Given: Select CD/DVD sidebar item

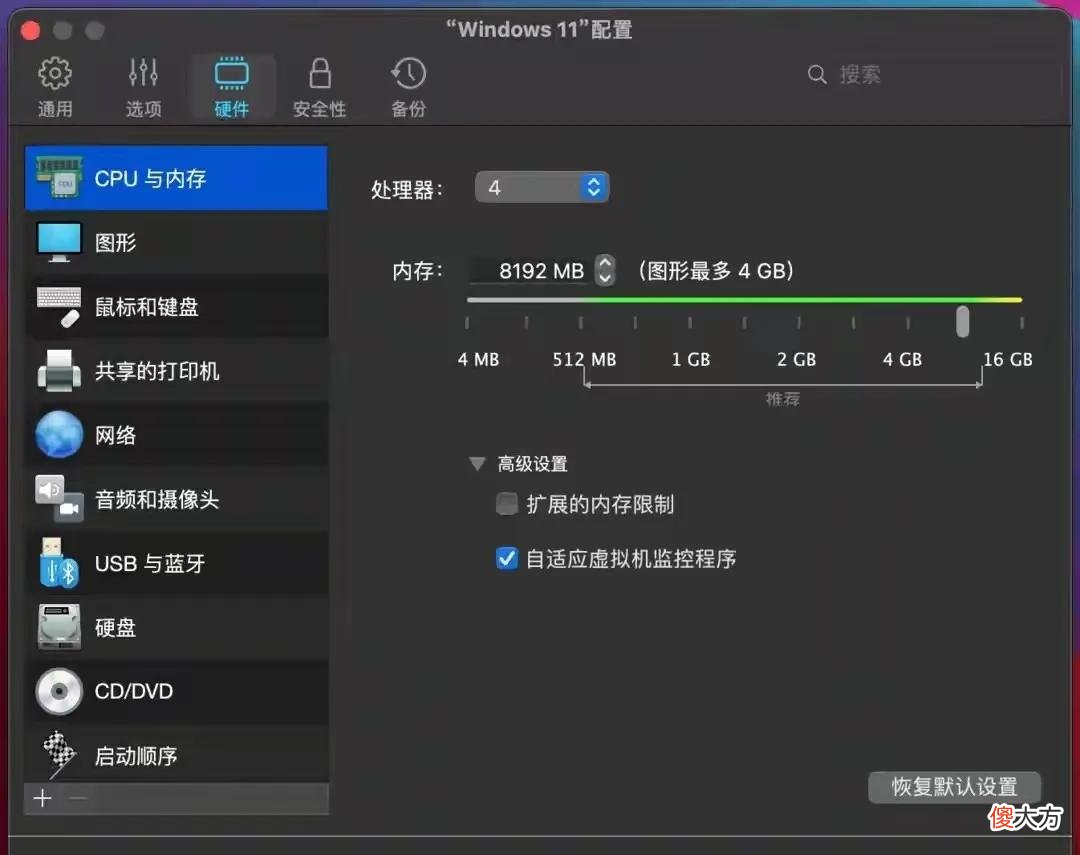Looking at the screenshot, I should 176,691.
